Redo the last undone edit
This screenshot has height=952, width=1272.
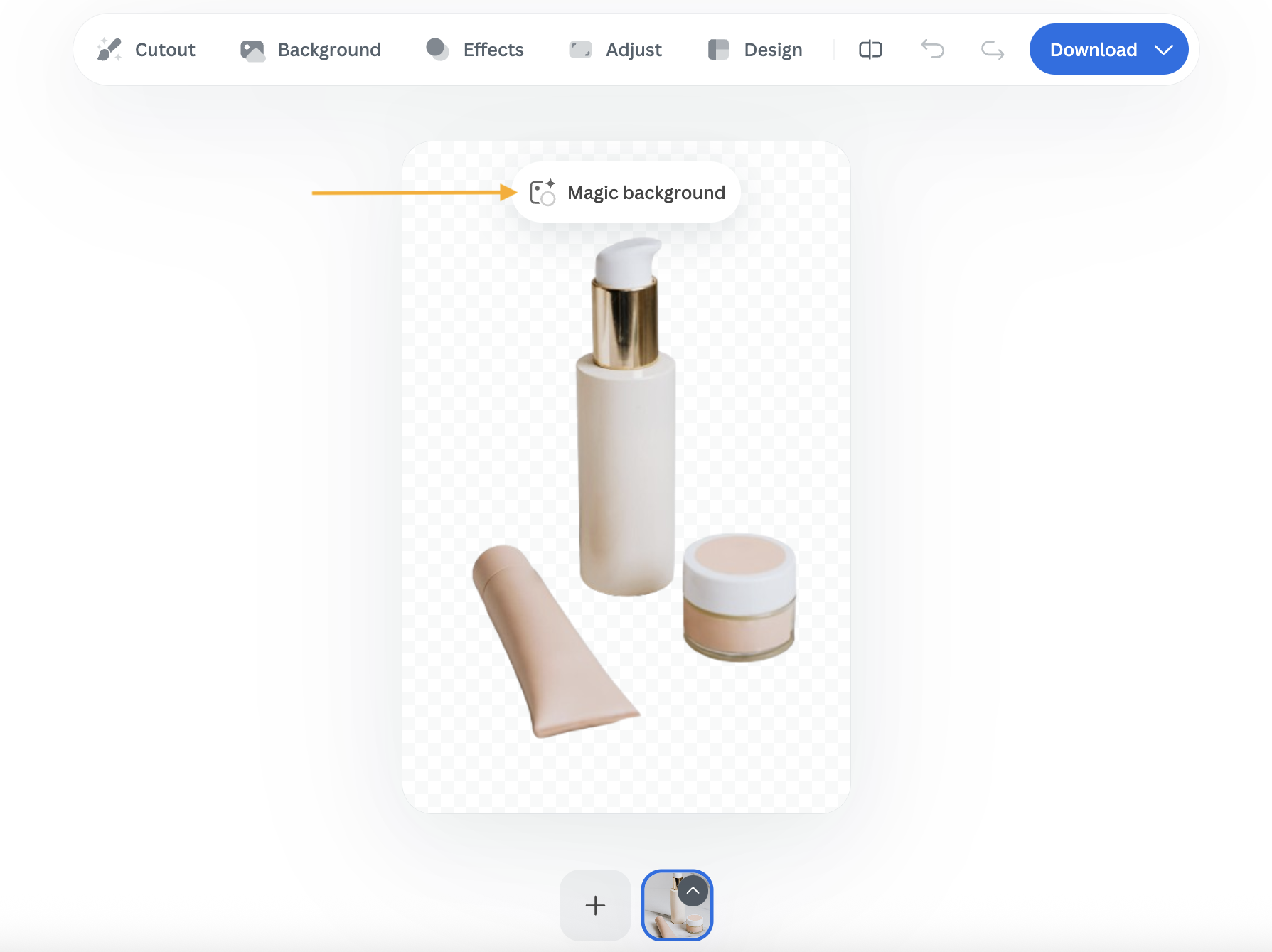992,50
